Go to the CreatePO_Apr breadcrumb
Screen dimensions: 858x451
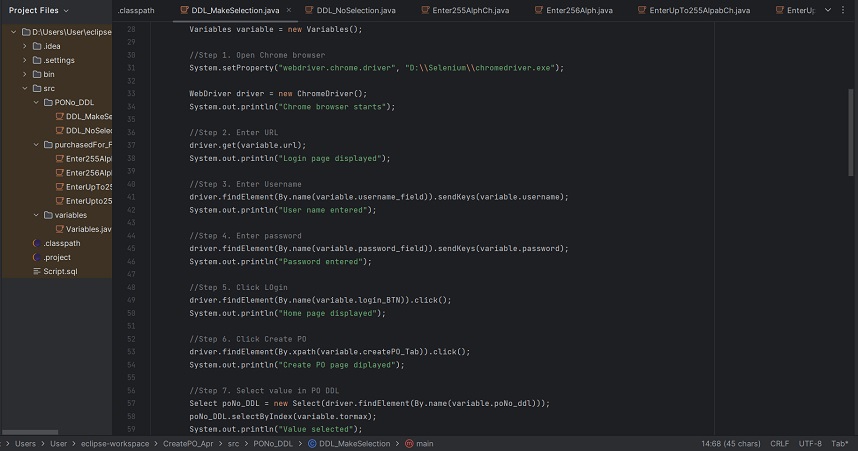188,444
